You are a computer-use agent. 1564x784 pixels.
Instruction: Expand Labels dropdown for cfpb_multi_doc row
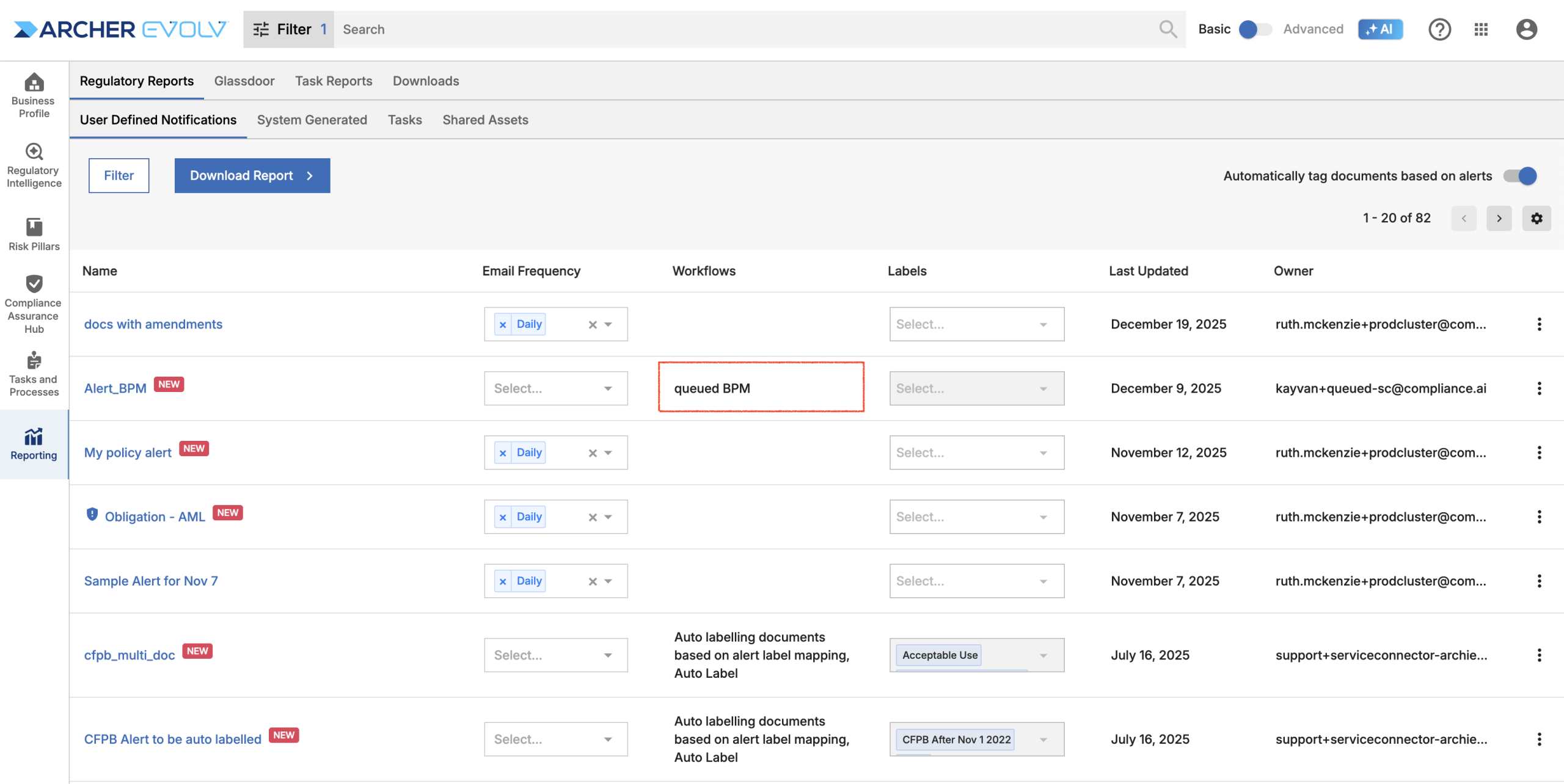1043,655
